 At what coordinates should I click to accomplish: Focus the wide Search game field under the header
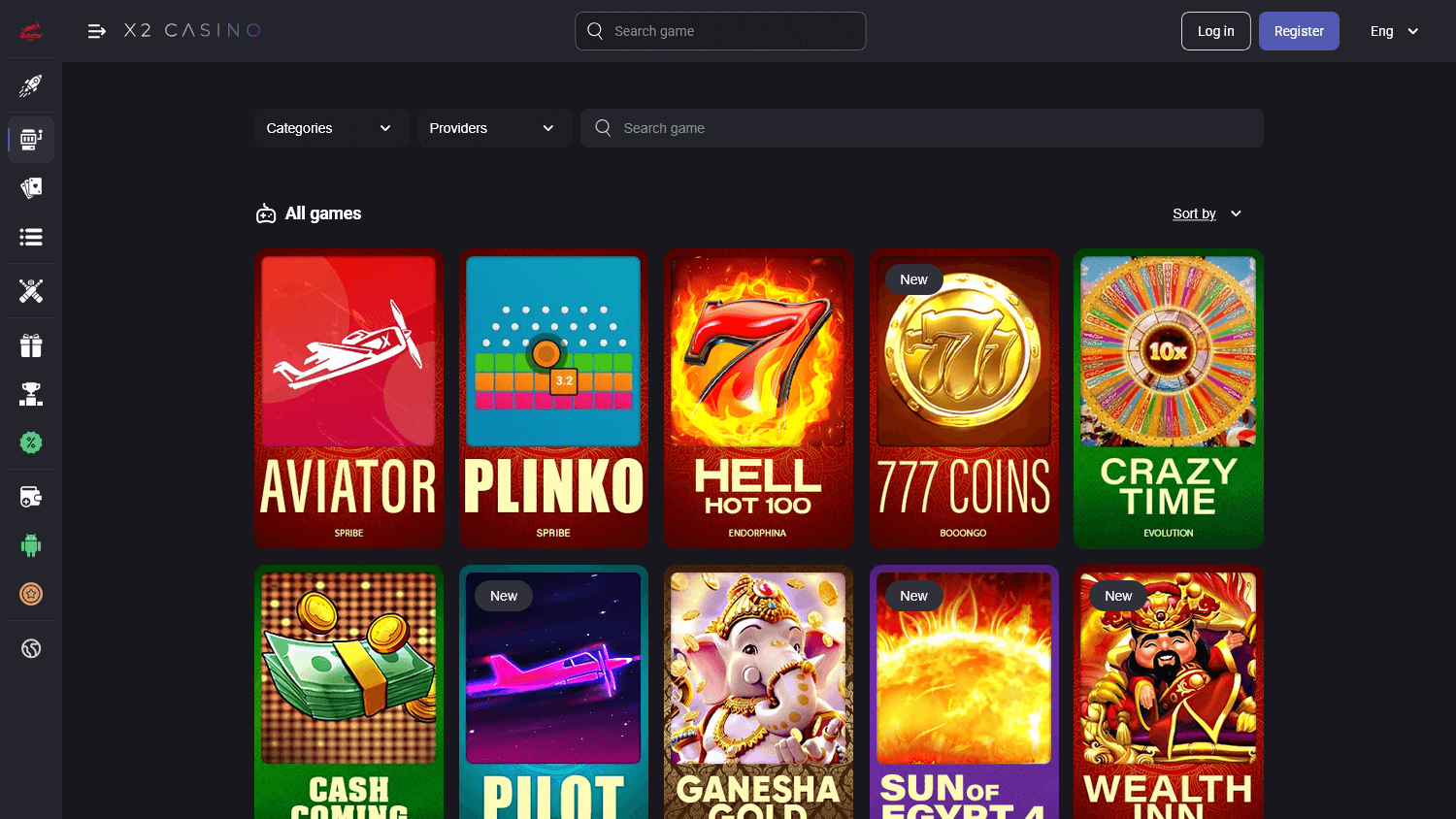(922, 128)
